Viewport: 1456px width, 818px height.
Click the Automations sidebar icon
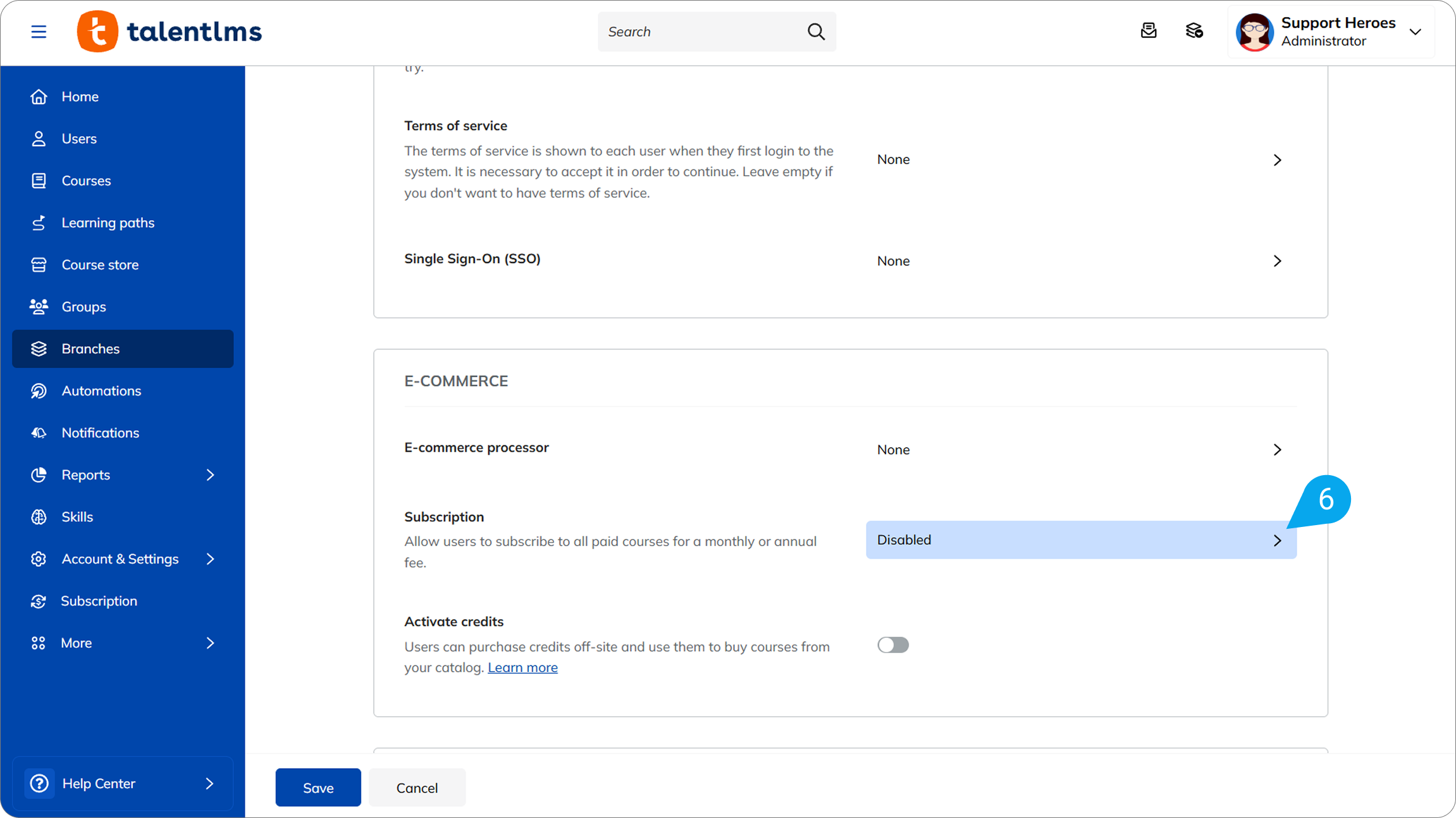click(x=39, y=391)
